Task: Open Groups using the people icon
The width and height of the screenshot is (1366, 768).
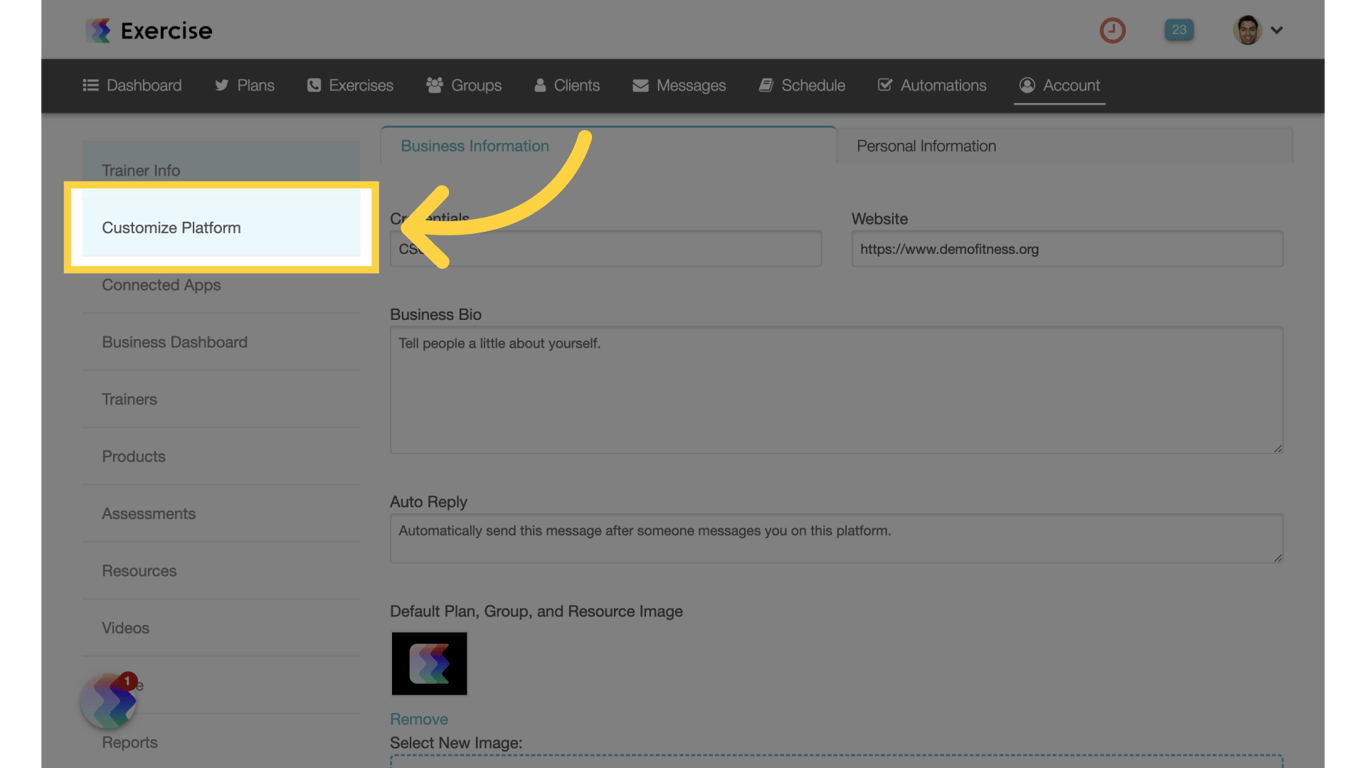Action: pos(434,85)
